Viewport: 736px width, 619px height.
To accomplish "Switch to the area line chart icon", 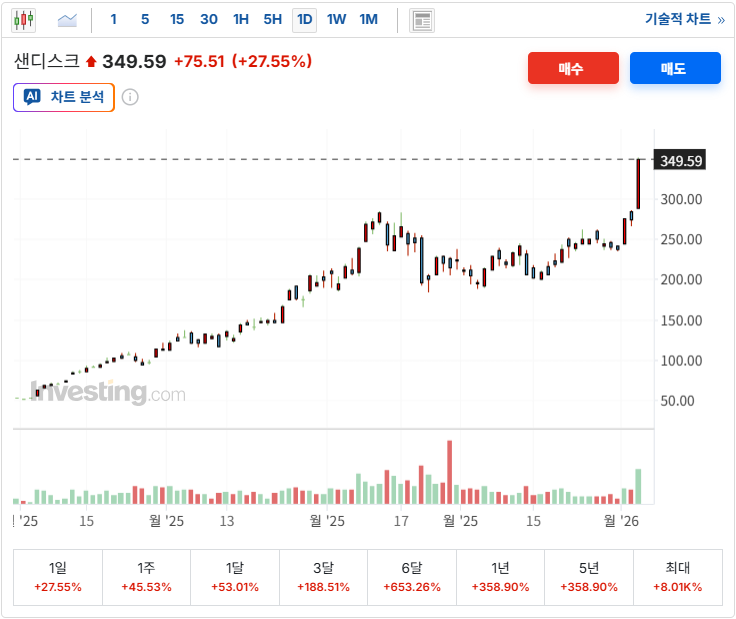I will pyautogui.click(x=67, y=20).
